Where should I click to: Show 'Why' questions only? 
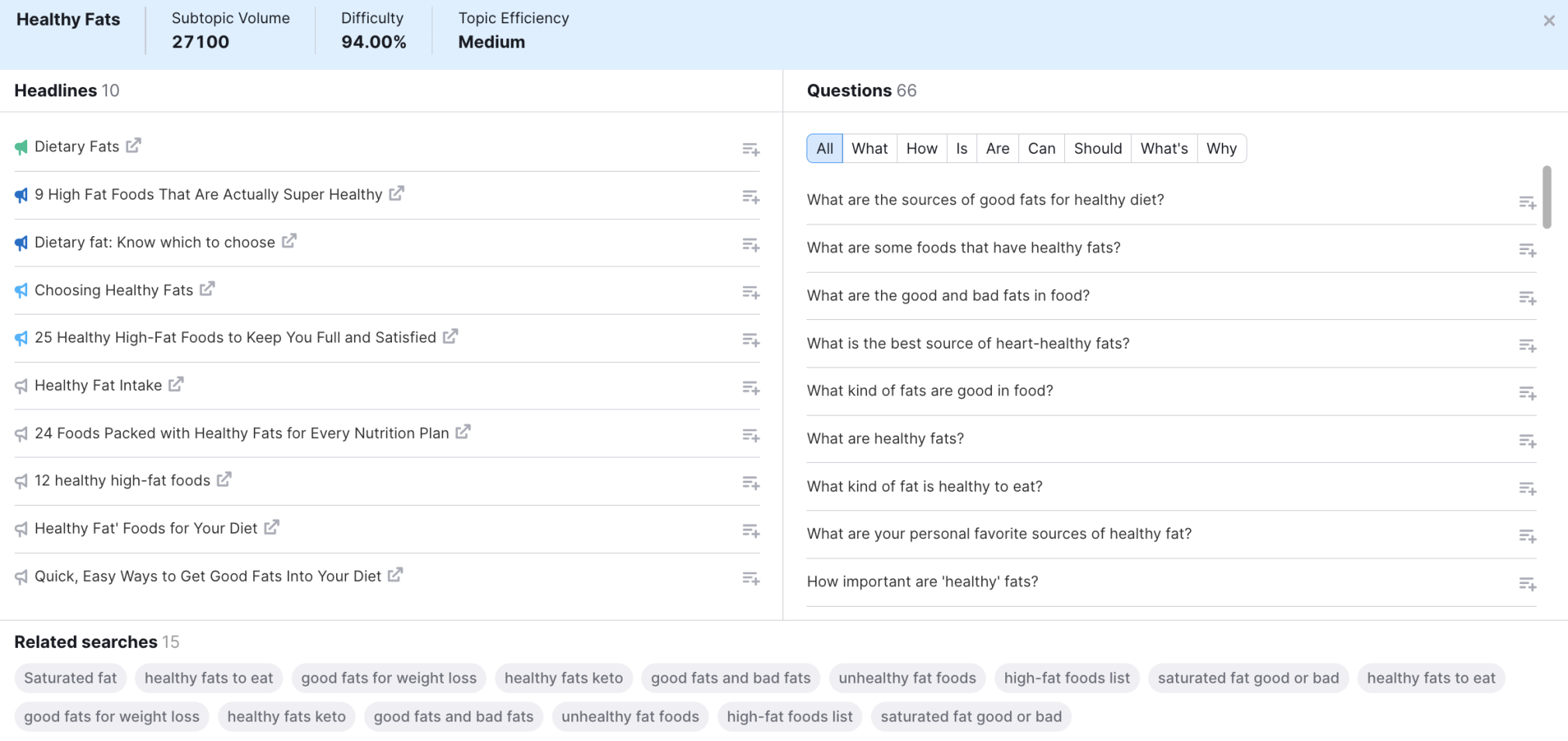click(x=1221, y=148)
